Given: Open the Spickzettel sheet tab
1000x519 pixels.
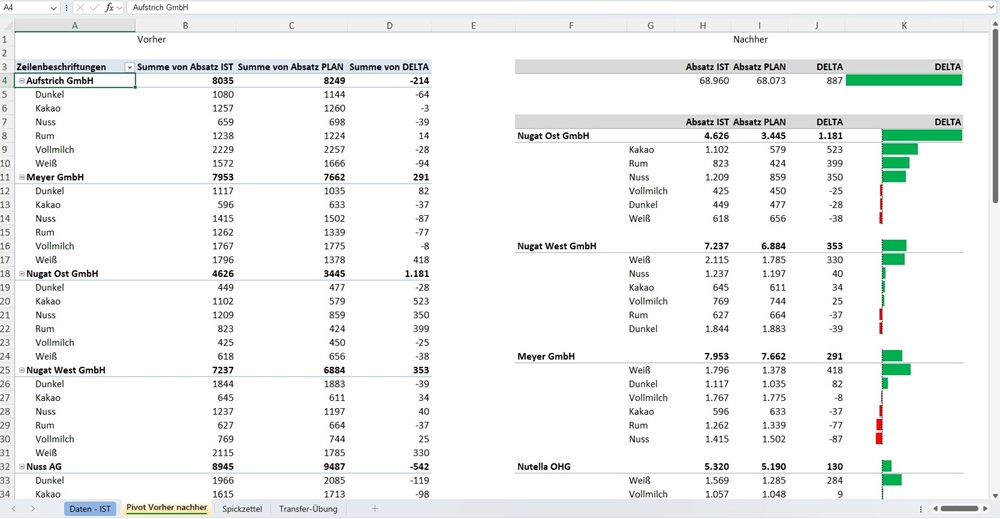Looking at the screenshot, I should (x=242, y=509).
